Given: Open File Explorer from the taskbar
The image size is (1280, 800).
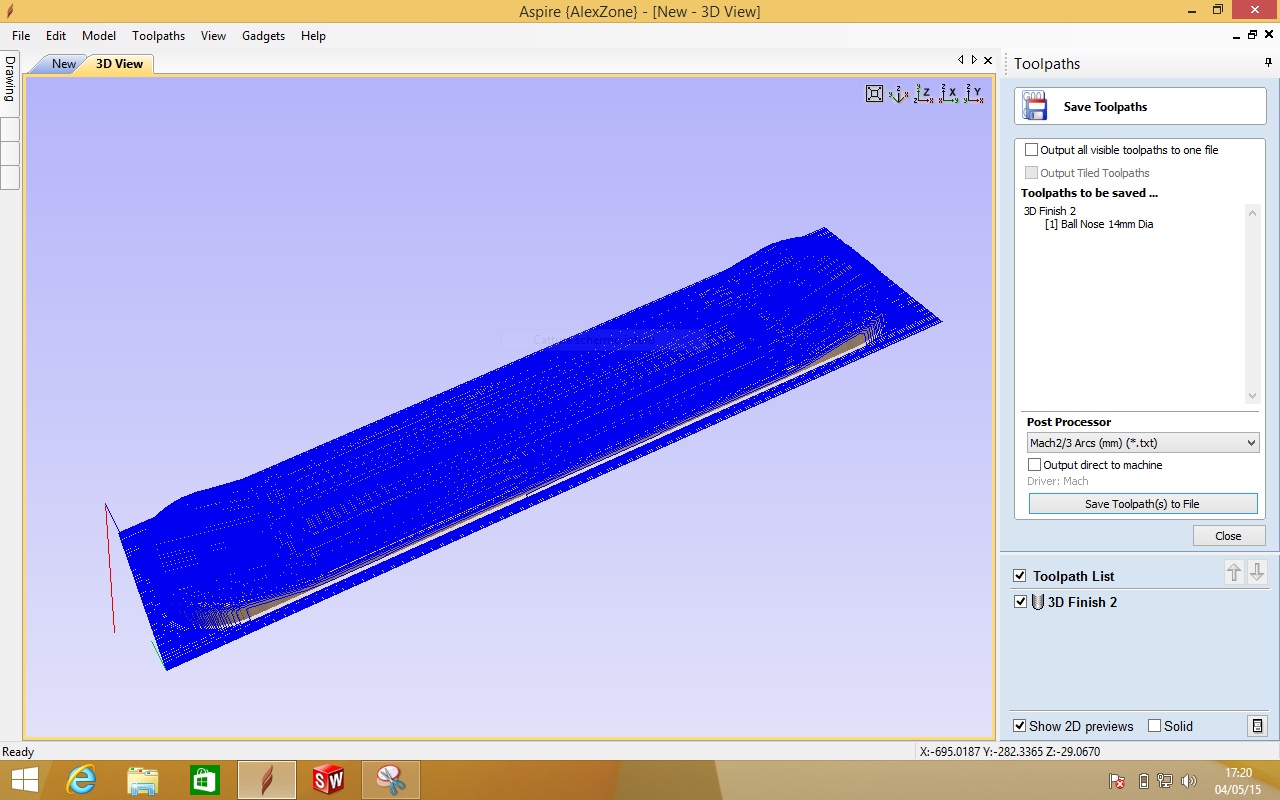Looking at the screenshot, I should click(x=143, y=780).
